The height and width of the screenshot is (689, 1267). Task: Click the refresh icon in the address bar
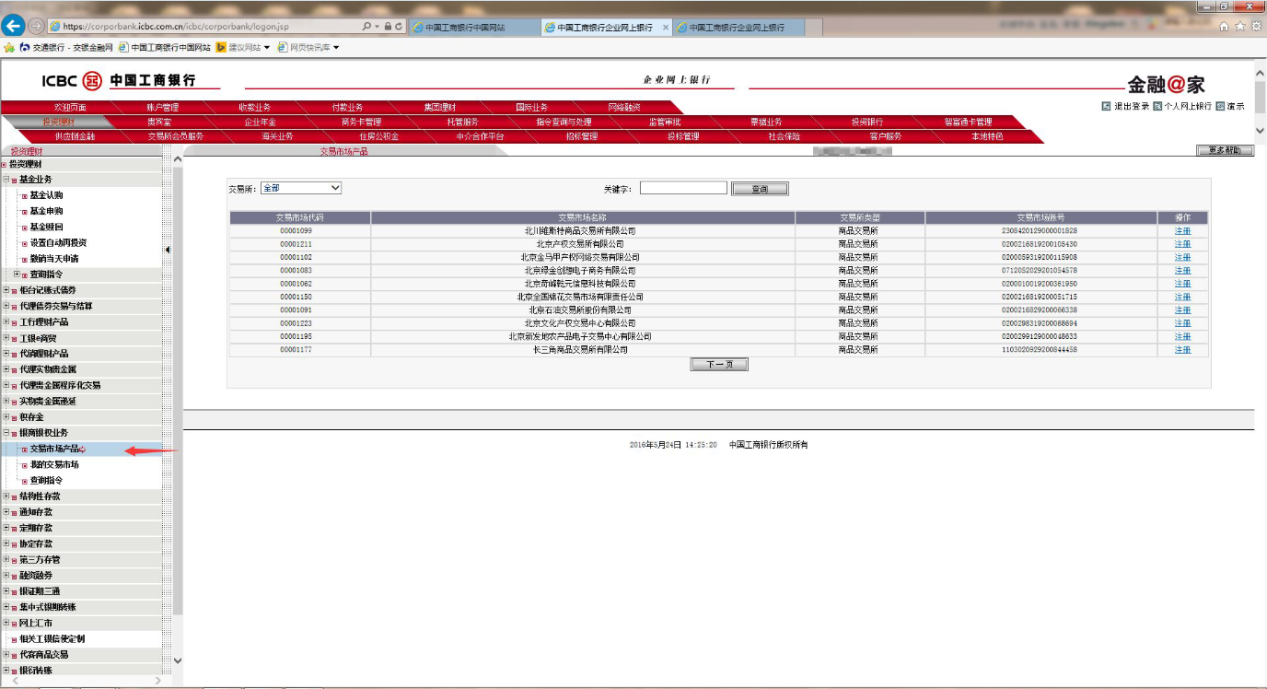point(399,27)
